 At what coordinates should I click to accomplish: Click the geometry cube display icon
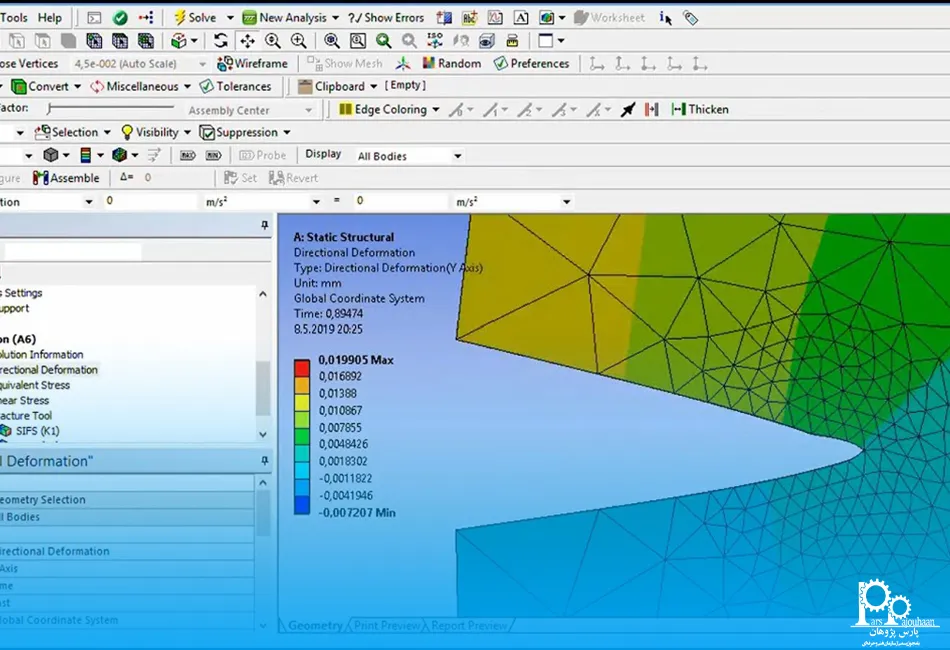pyautogui.click(x=51, y=155)
